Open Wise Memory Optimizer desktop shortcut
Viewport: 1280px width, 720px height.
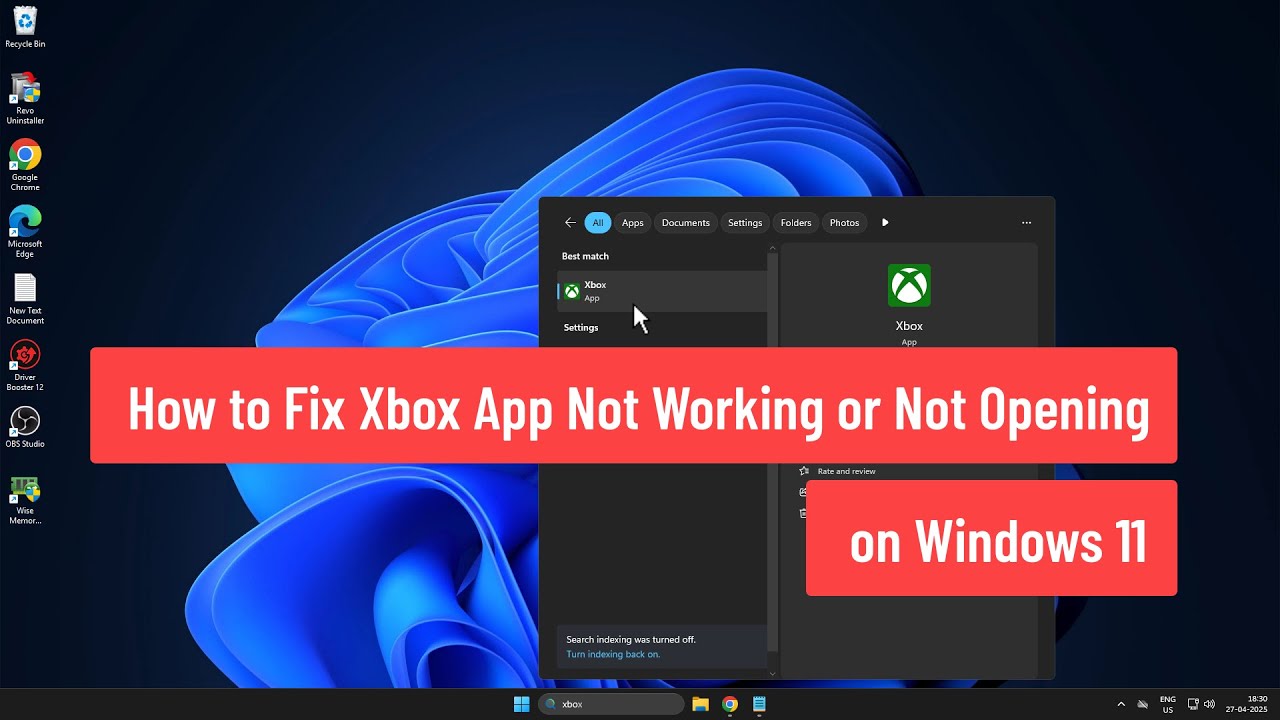click(25, 500)
